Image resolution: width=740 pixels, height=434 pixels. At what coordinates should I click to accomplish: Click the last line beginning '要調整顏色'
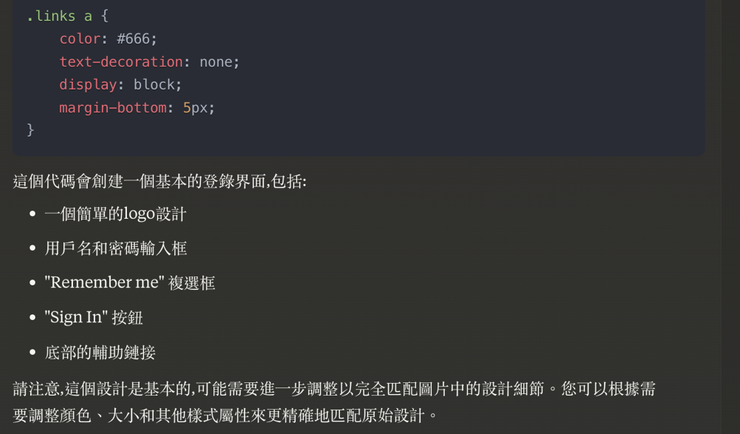click(x=225, y=414)
